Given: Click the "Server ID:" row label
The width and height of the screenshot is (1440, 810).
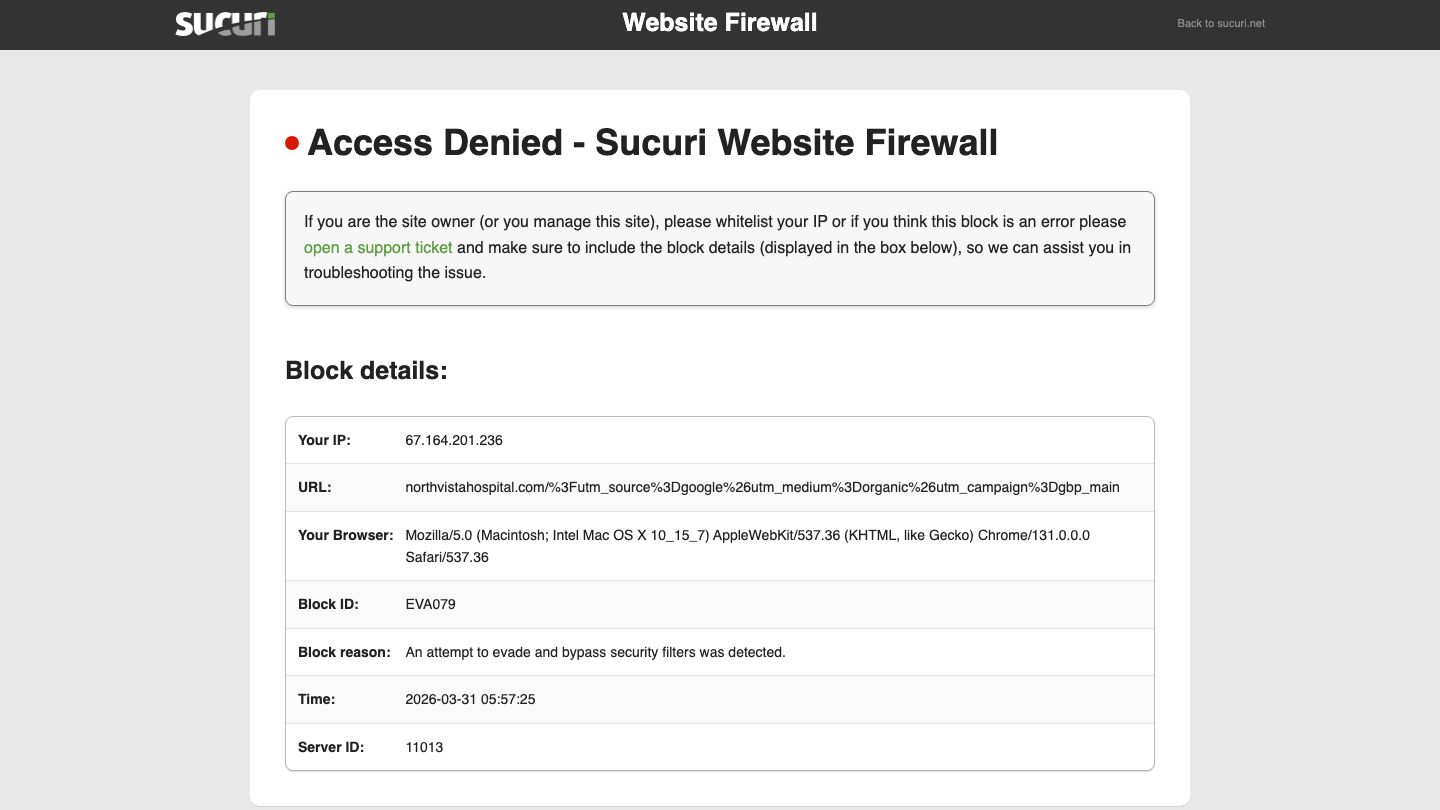Looking at the screenshot, I should (331, 747).
